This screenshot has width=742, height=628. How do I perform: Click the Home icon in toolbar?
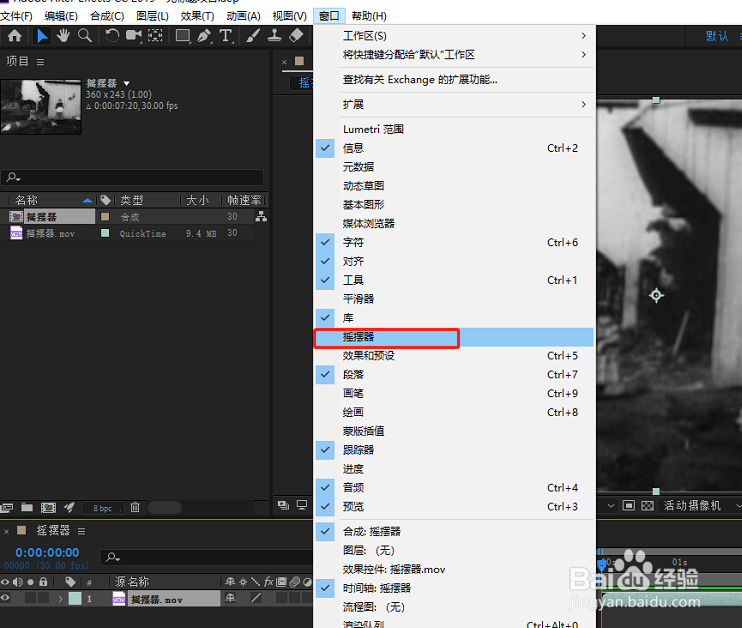15,35
